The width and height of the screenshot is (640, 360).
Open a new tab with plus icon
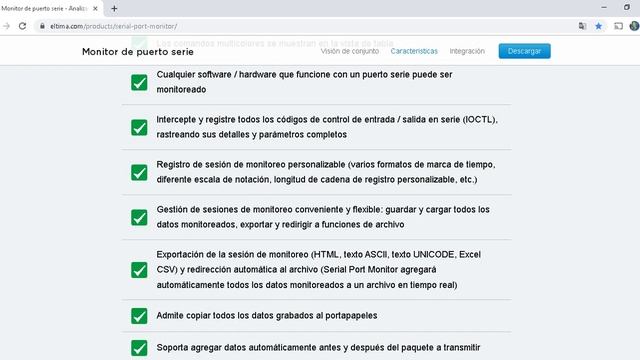point(114,8)
